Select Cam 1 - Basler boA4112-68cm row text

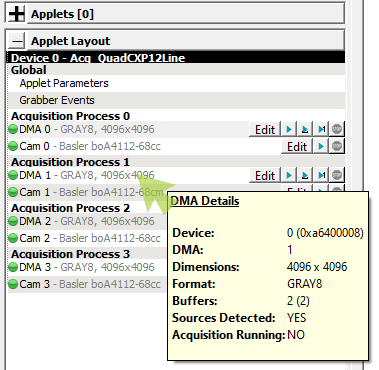point(91,192)
